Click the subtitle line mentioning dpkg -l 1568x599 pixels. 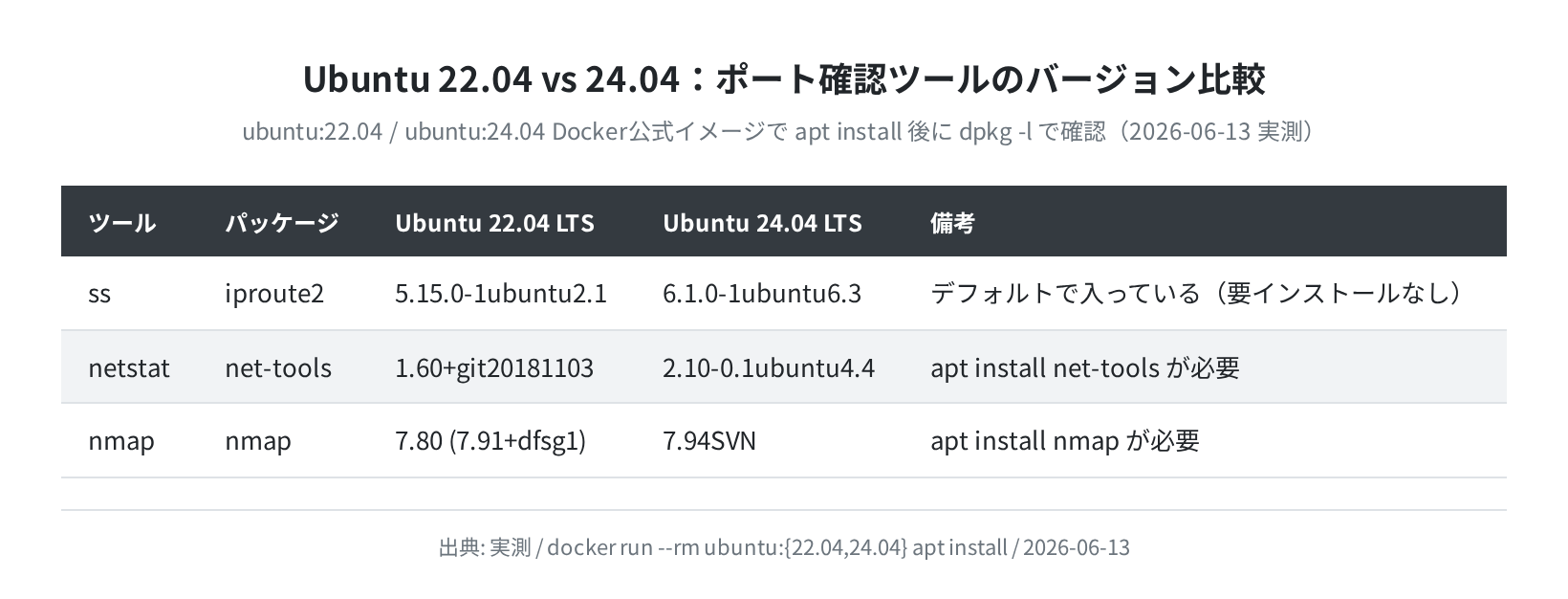784,131
